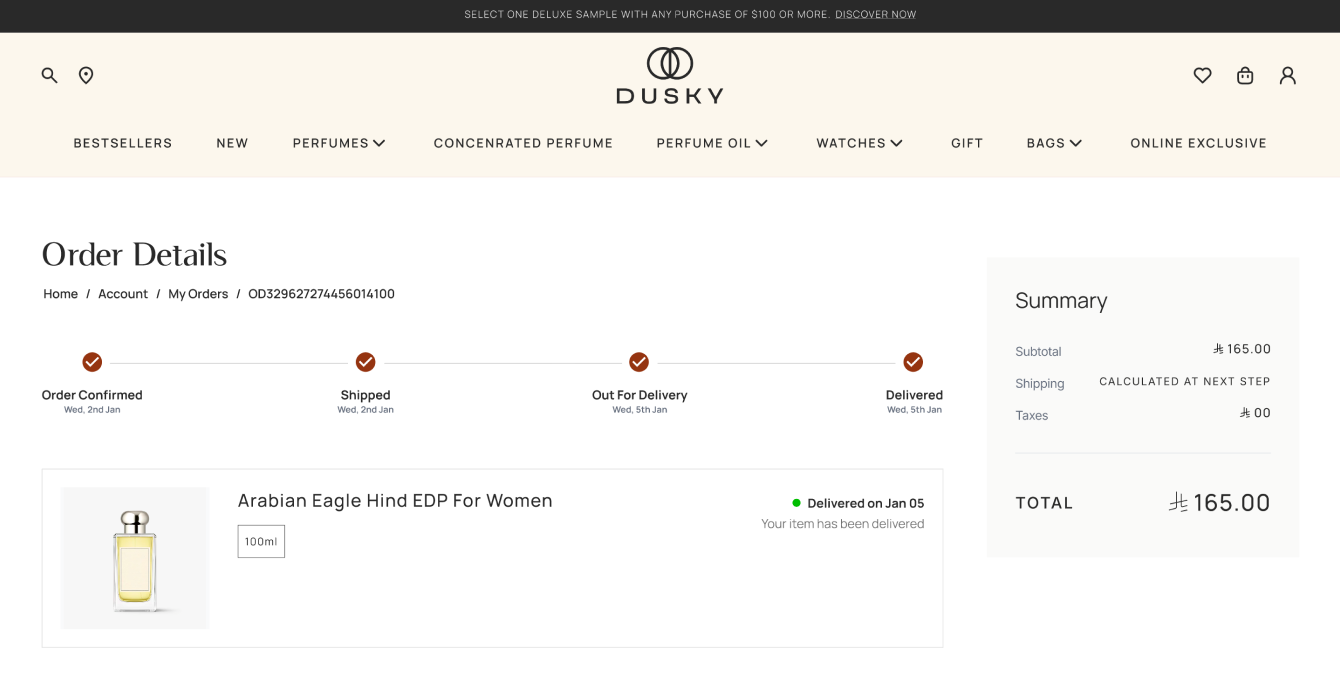
Task: Open the ONLINE EXCLUSIVE section
Action: click(x=1198, y=143)
